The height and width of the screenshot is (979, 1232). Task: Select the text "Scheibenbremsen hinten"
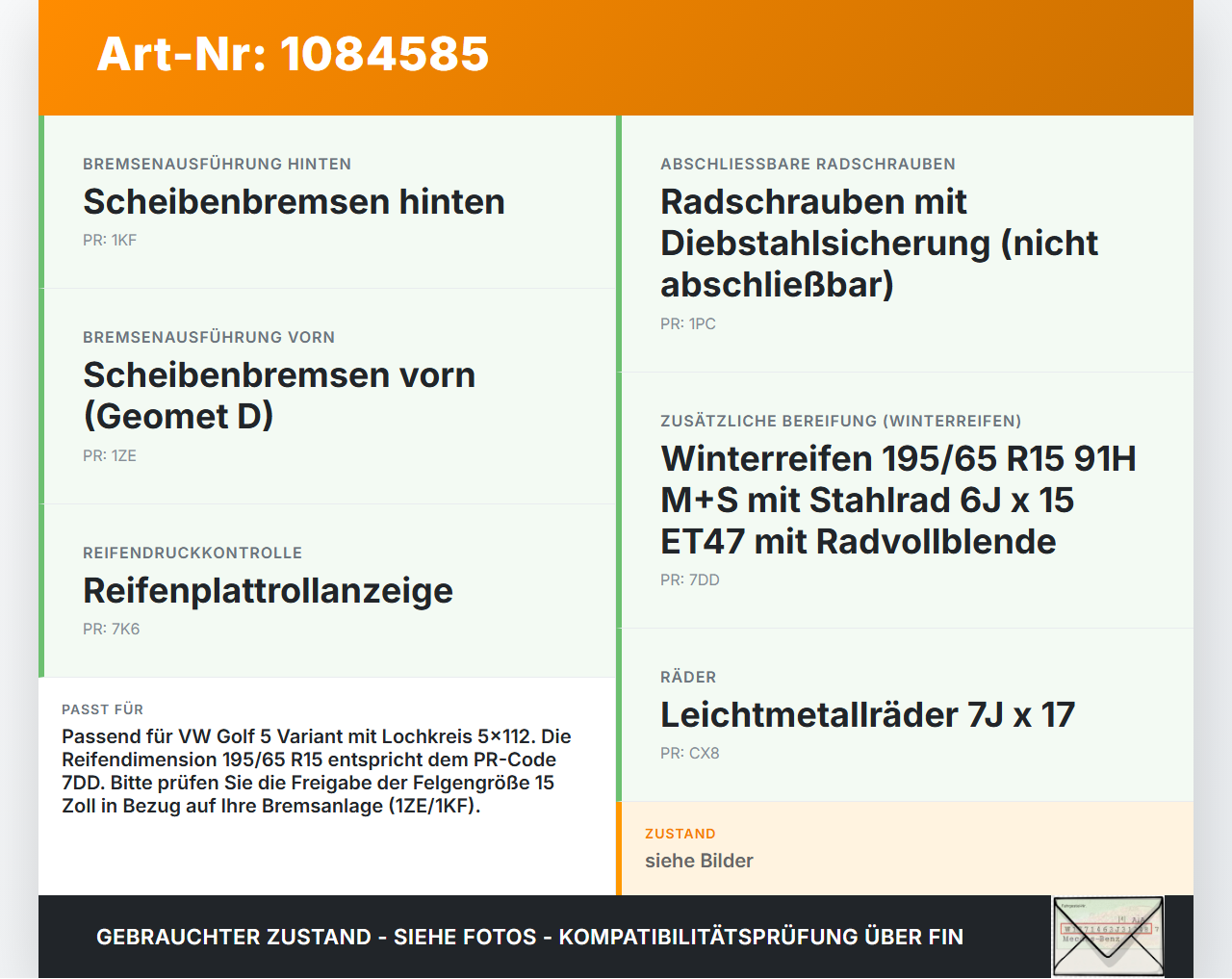click(x=294, y=201)
